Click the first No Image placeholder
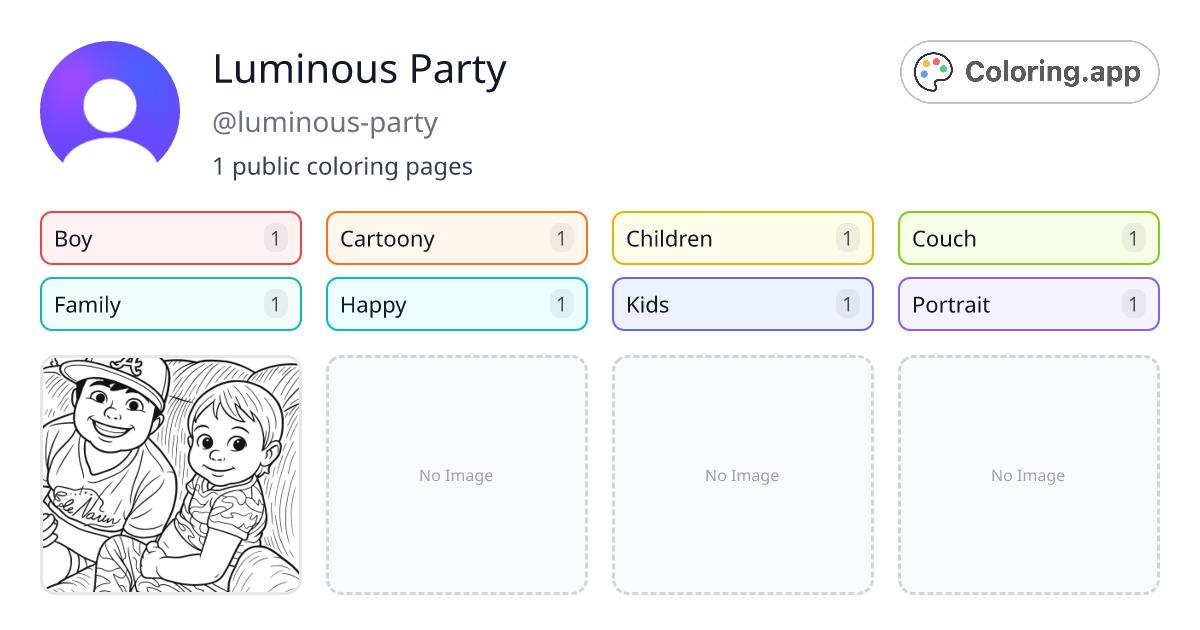This screenshot has height=630, width=1200. pyautogui.click(x=456, y=475)
